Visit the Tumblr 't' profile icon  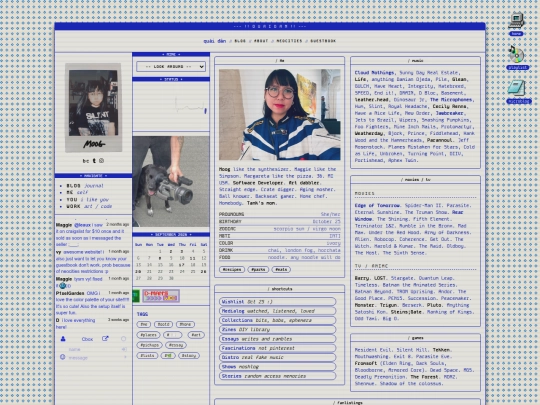(94, 161)
